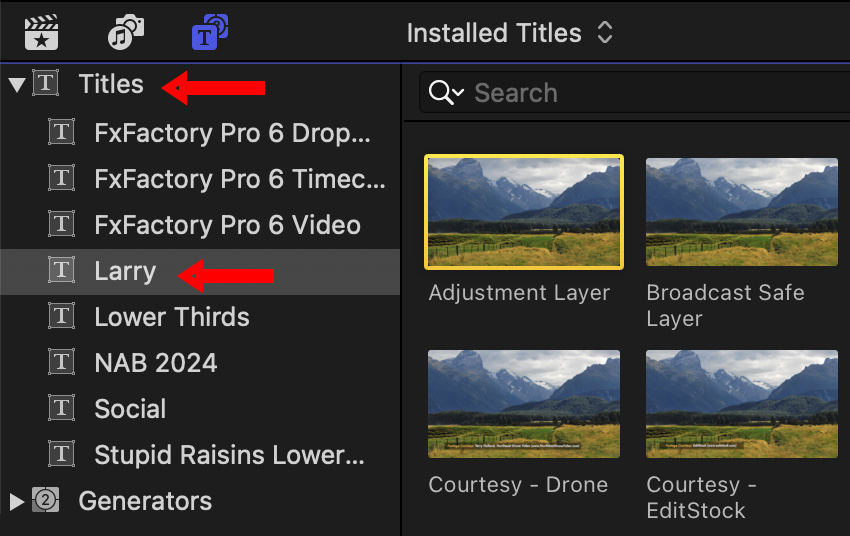Open the Installed Titles popup menu

[x=509, y=33]
